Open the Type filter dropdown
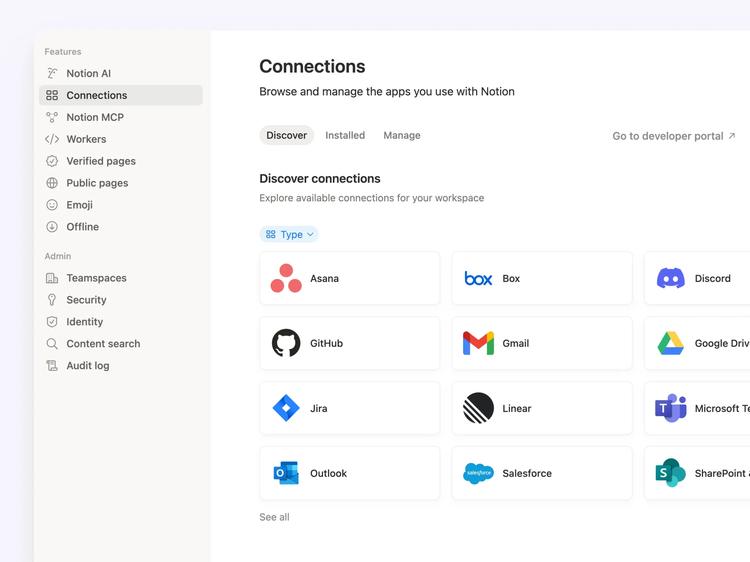The height and width of the screenshot is (562, 750). (289, 234)
